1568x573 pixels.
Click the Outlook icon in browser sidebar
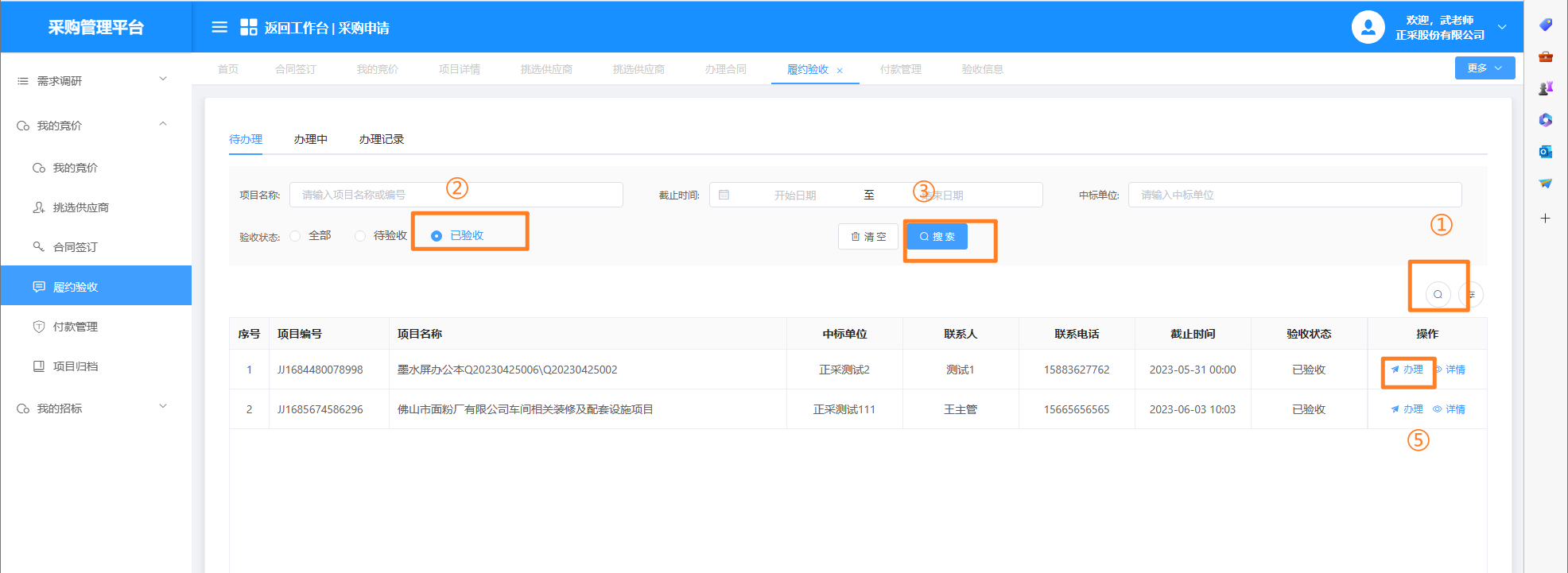[x=1545, y=152]
